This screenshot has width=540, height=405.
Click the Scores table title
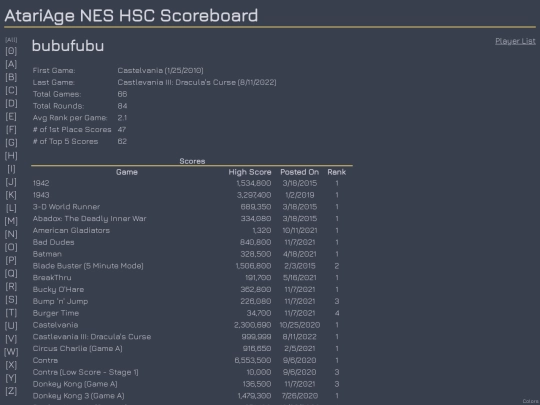click(192, 161)
